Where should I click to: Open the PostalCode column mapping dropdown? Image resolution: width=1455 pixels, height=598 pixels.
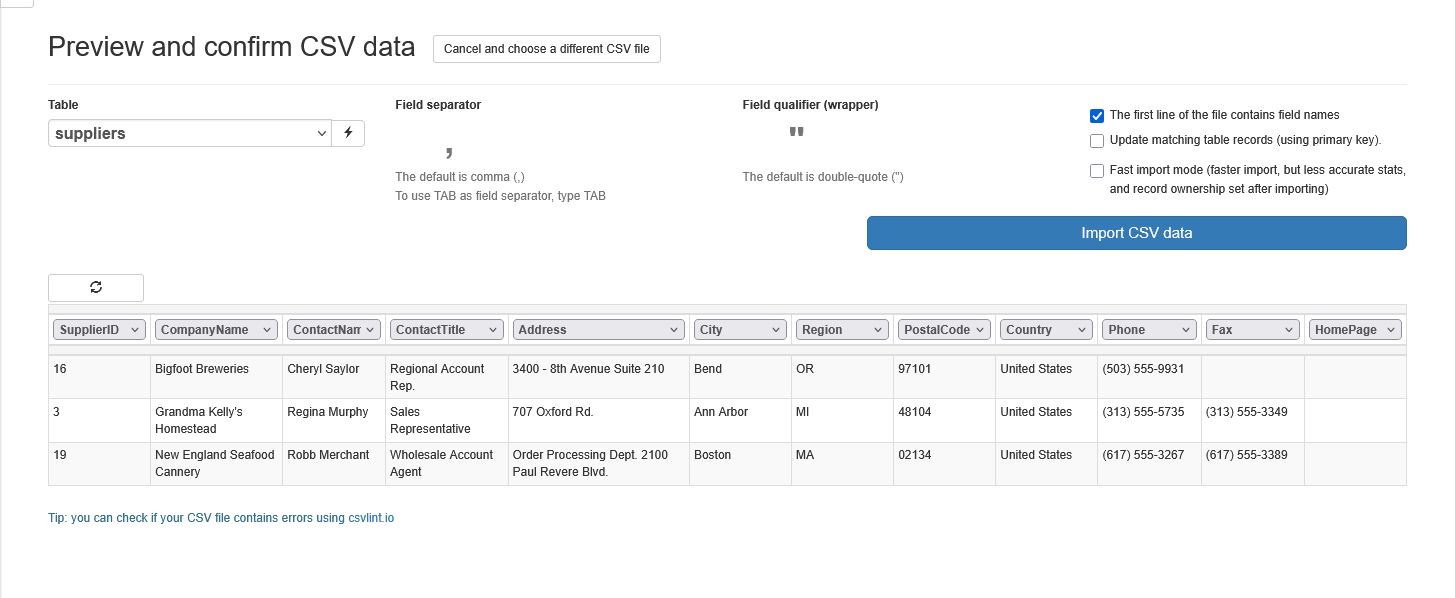pos(943,330)
